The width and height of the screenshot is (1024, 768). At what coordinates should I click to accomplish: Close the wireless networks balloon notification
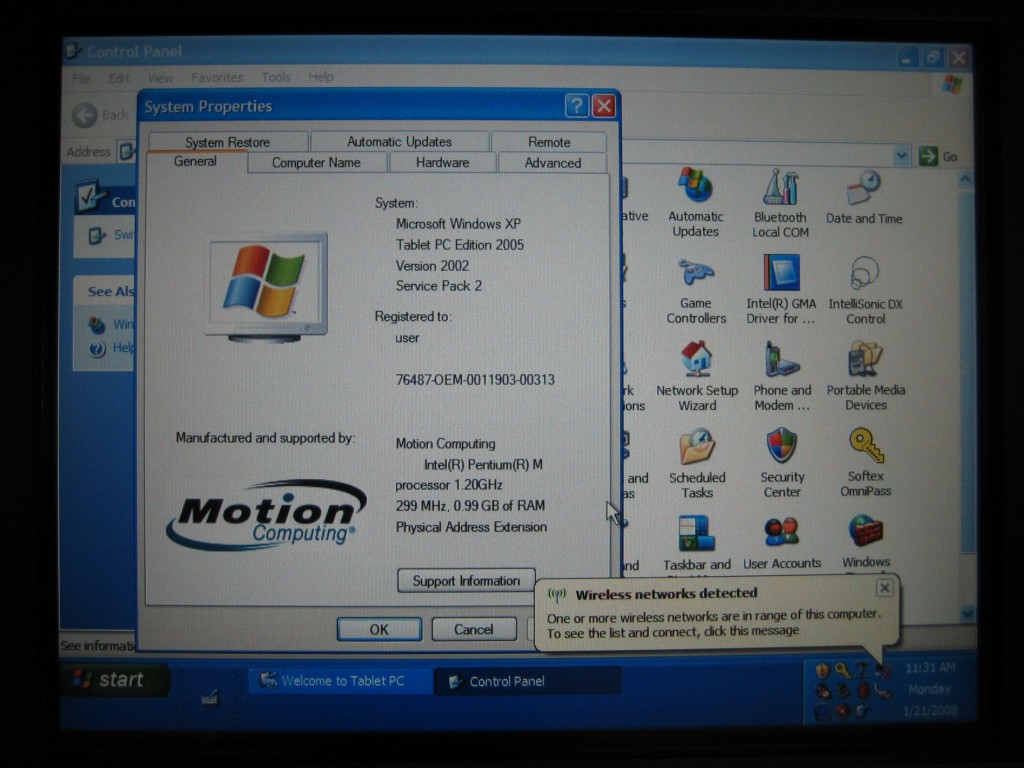884,588
